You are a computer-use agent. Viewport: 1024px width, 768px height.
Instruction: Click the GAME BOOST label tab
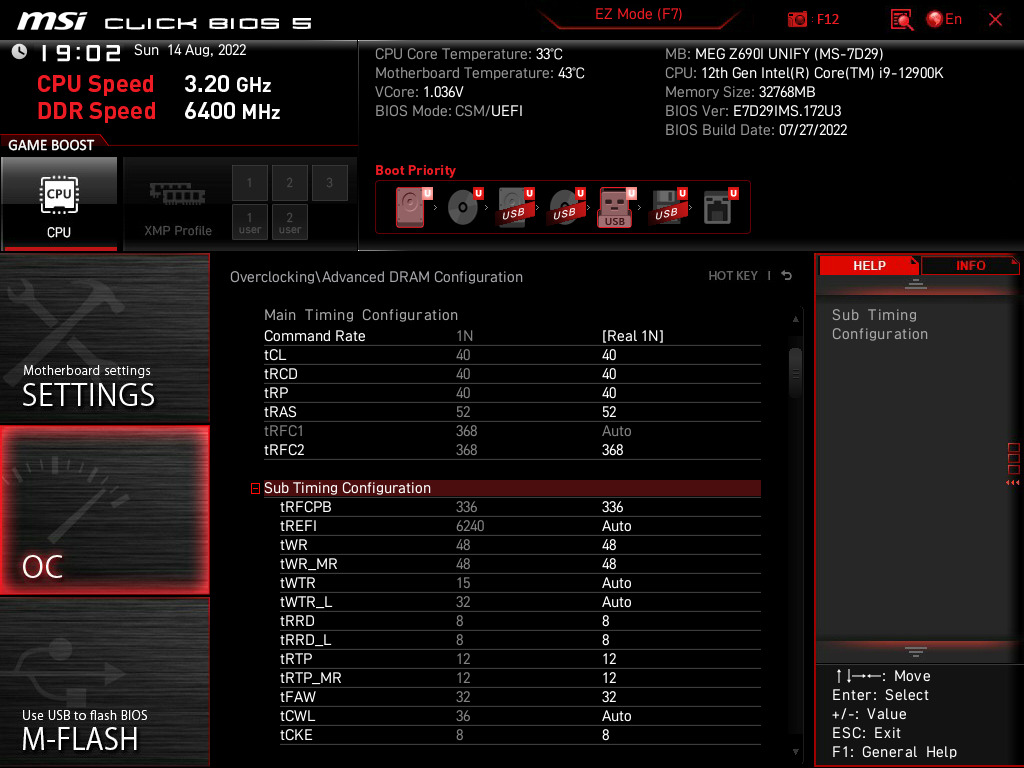[51, 145]
